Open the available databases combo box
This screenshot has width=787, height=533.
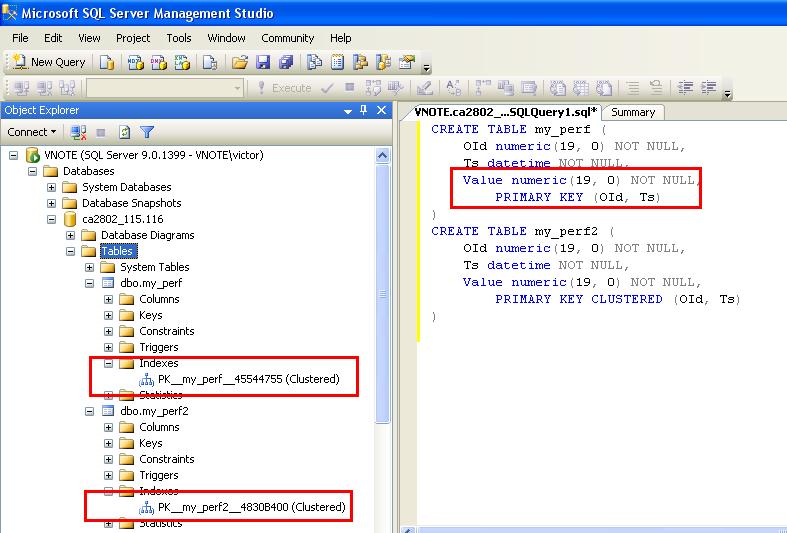pyautogui.click(x=164, y=88)
